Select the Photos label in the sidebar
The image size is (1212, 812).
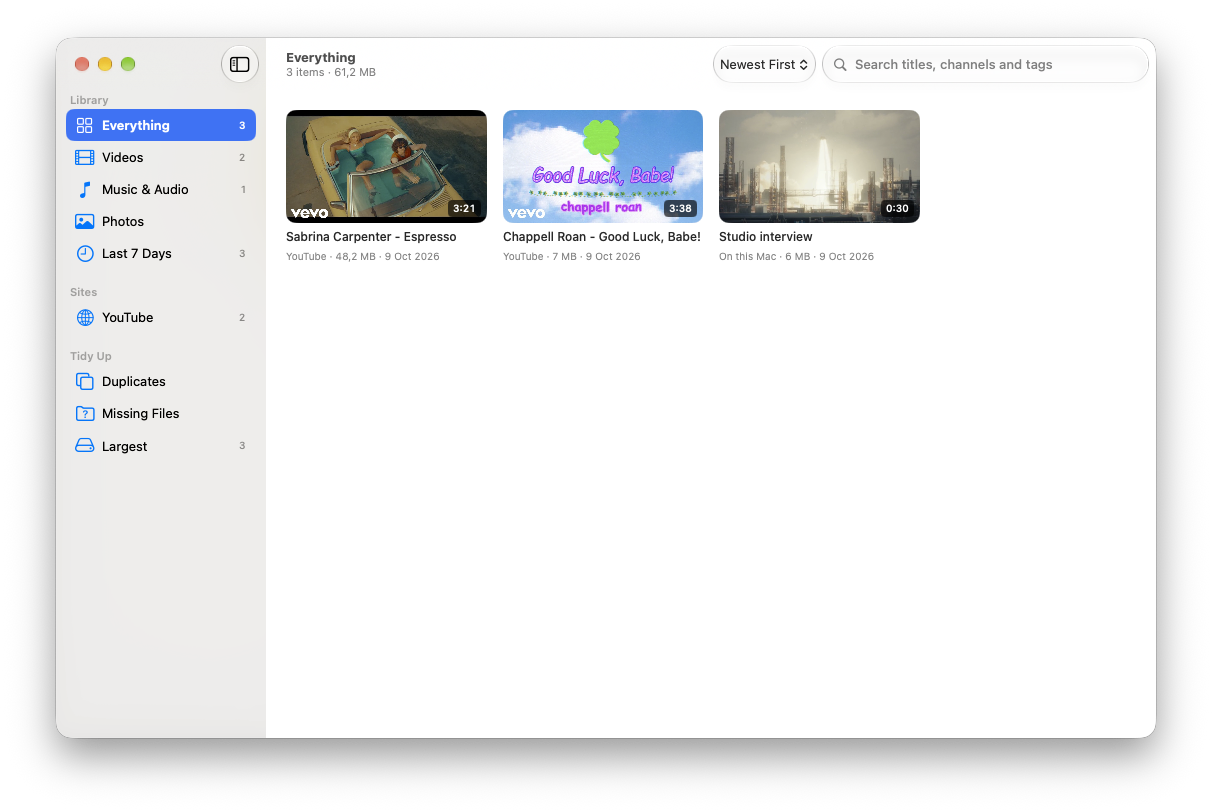click(123, 221)
